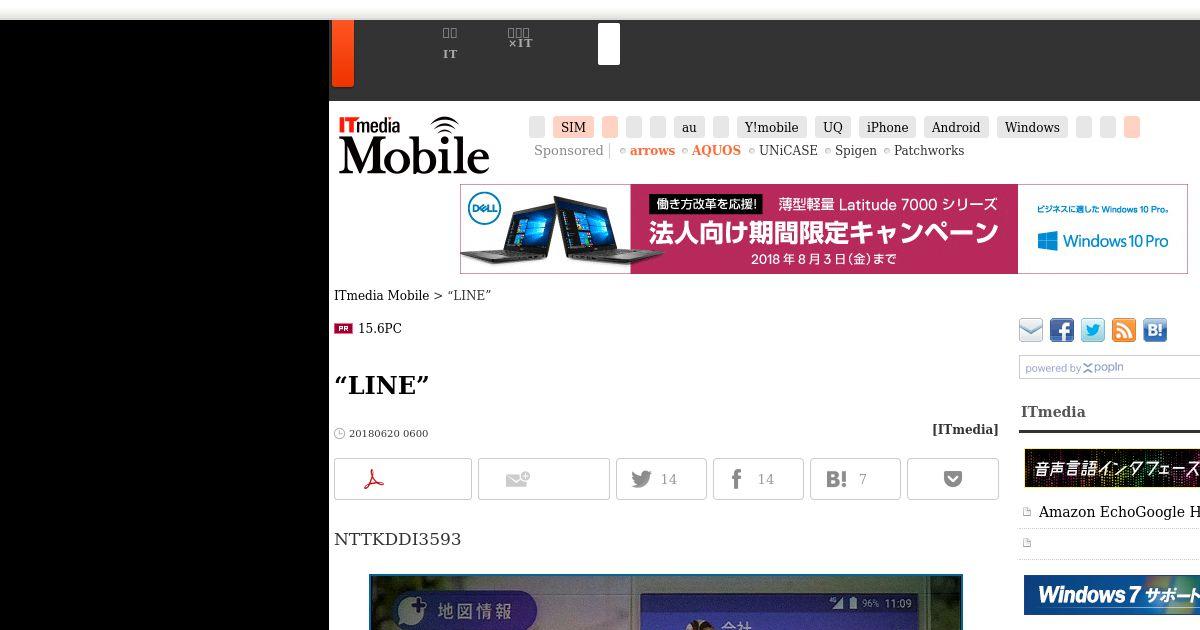The image size is (1200, 630).
Task: Open the Amazon Echo Google Home article link
Action: point(1119,512)
